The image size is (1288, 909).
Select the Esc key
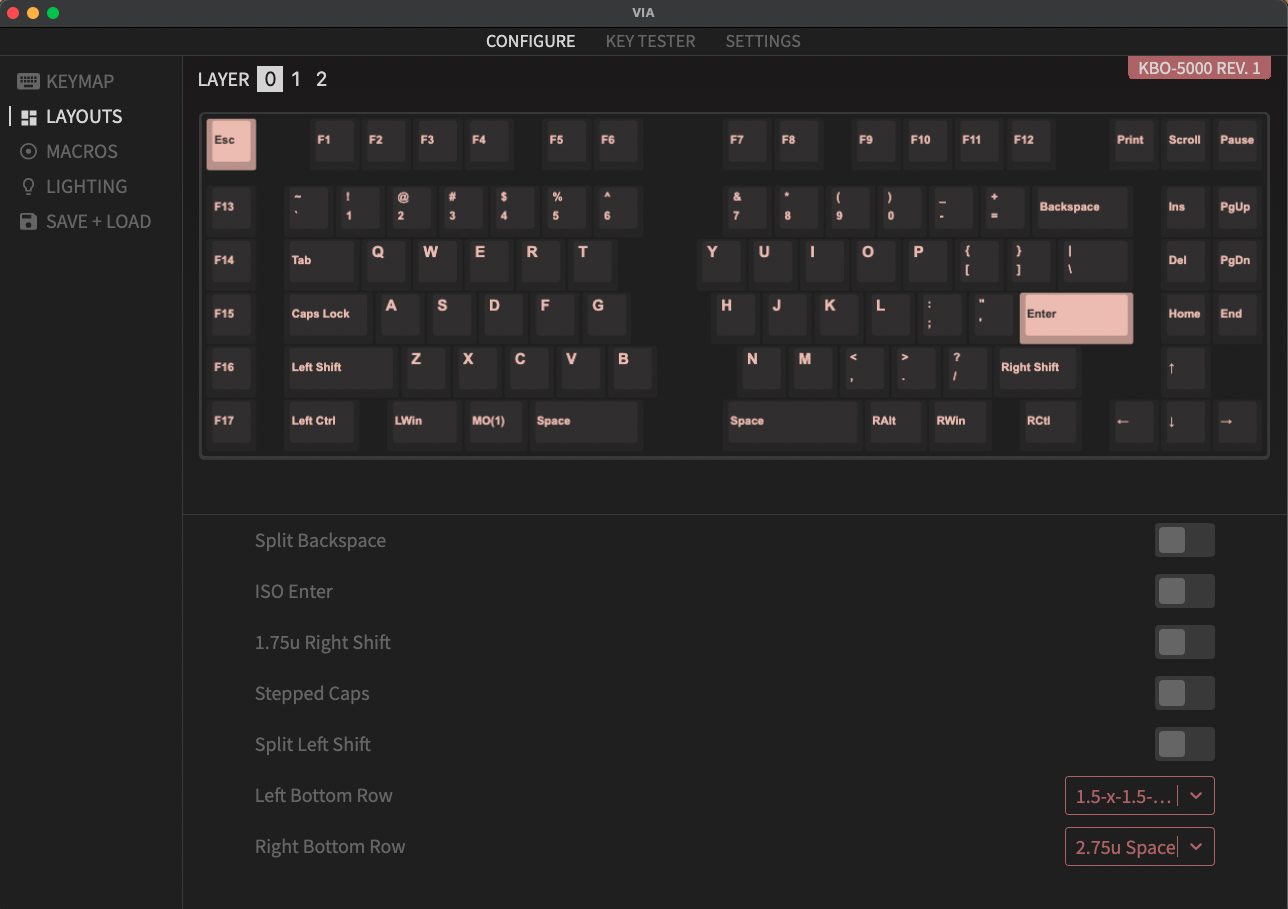tap(231, 144)
